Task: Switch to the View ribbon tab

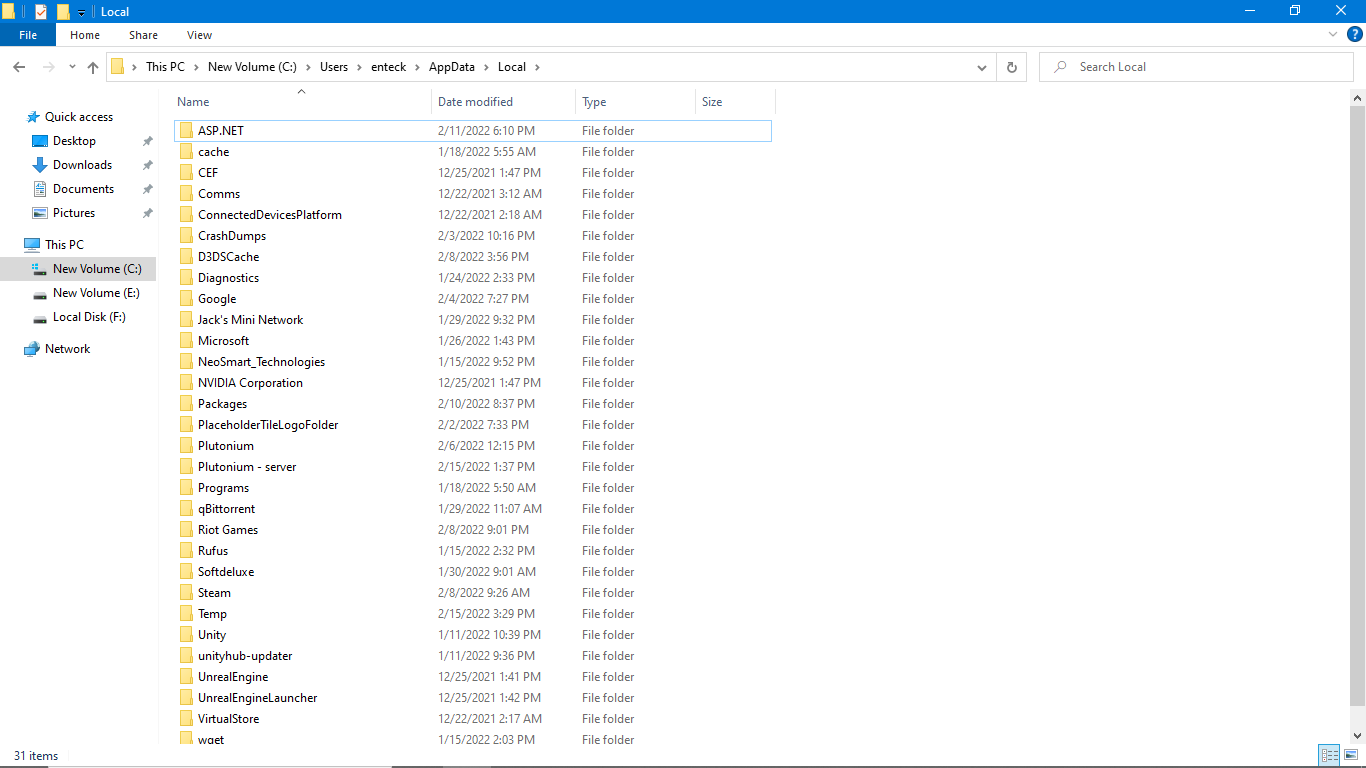Action: click(x=199, y=35)
